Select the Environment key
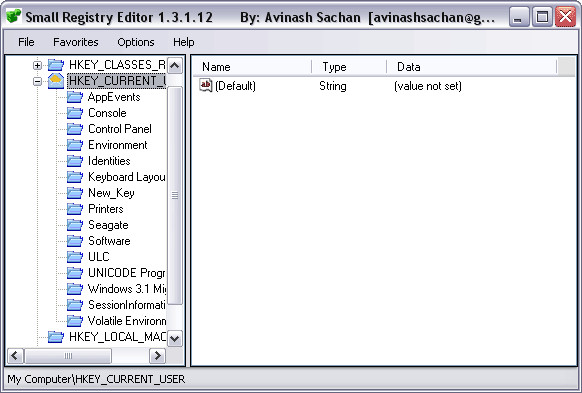This screenshot has width=582, height=393. [118, 145]
